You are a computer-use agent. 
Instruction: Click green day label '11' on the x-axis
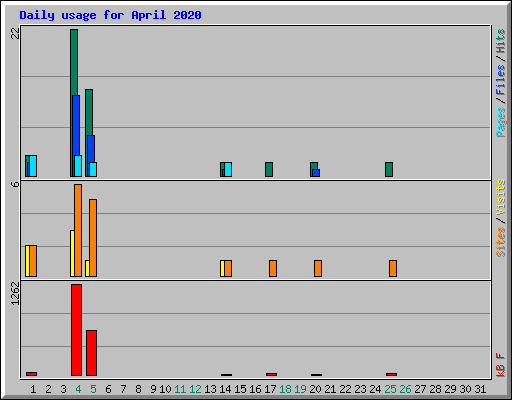[180, 389]
